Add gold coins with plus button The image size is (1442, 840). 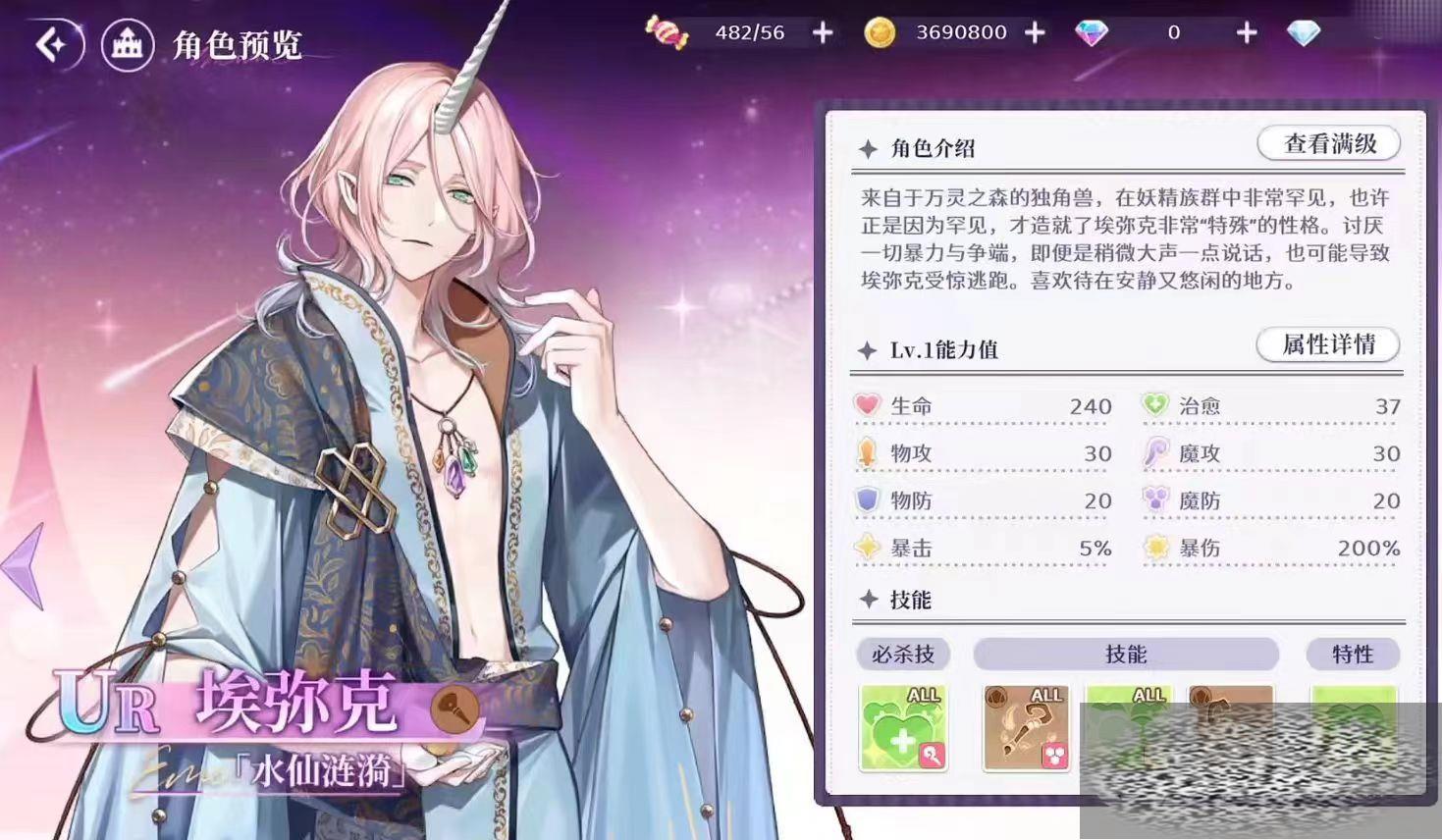[x=1035, y=32]
